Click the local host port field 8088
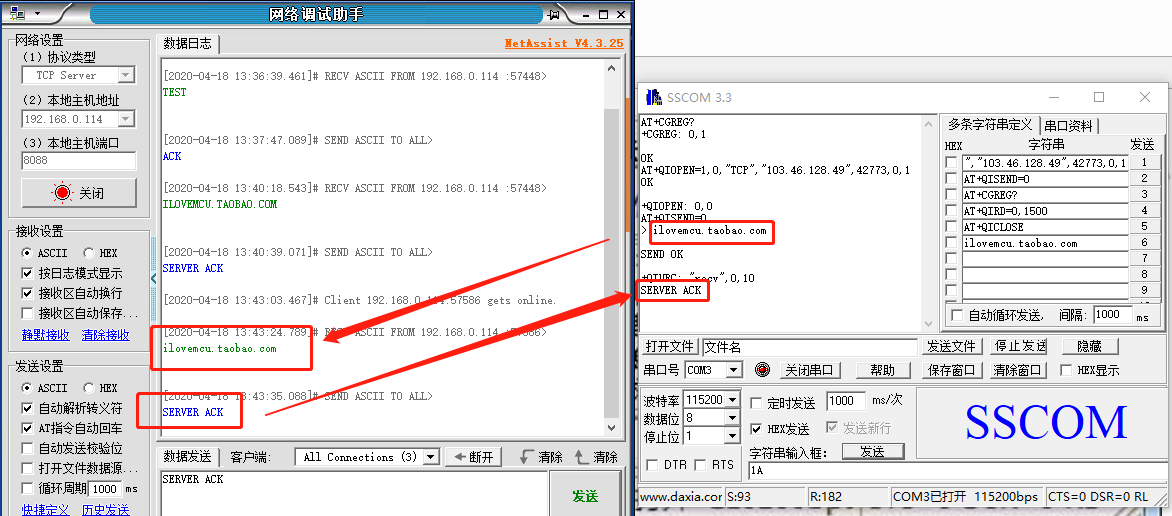This screenshot has height=516, width=1172. [79, 161]
